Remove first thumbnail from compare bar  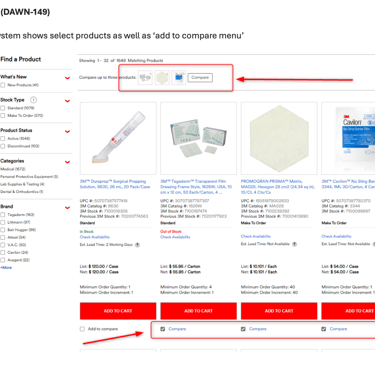coord(150,73)
